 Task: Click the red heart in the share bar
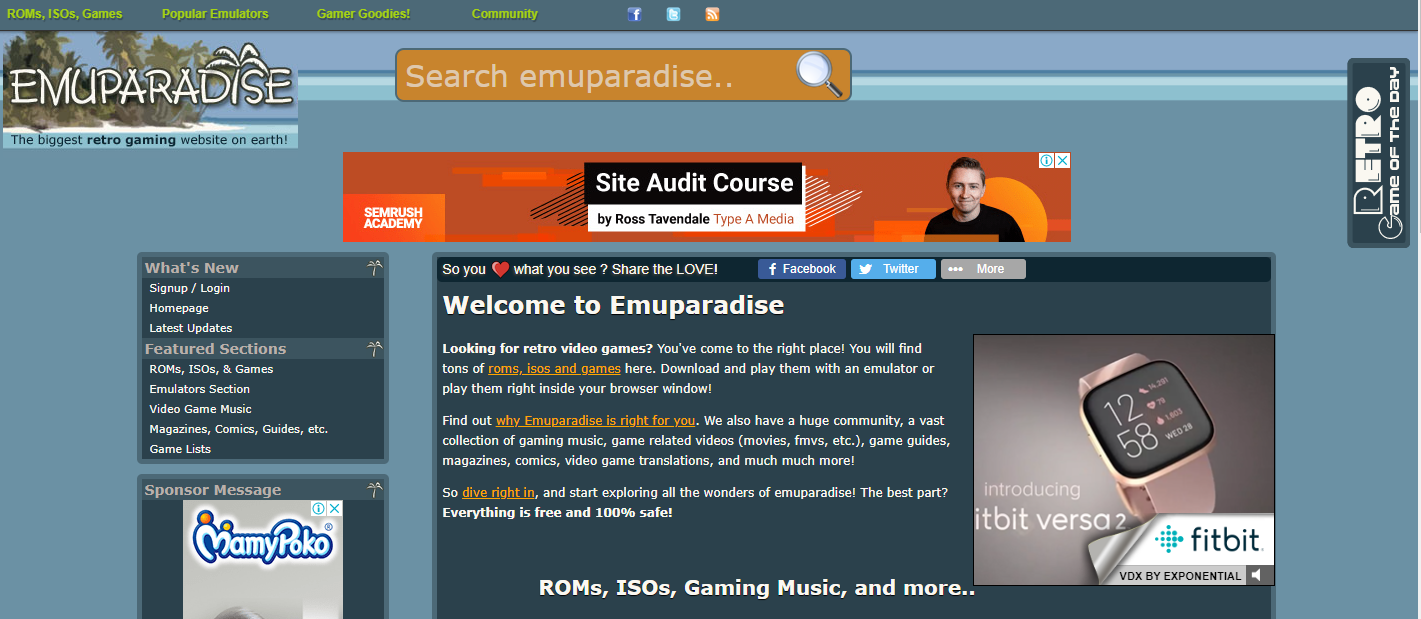click(502, 268)
